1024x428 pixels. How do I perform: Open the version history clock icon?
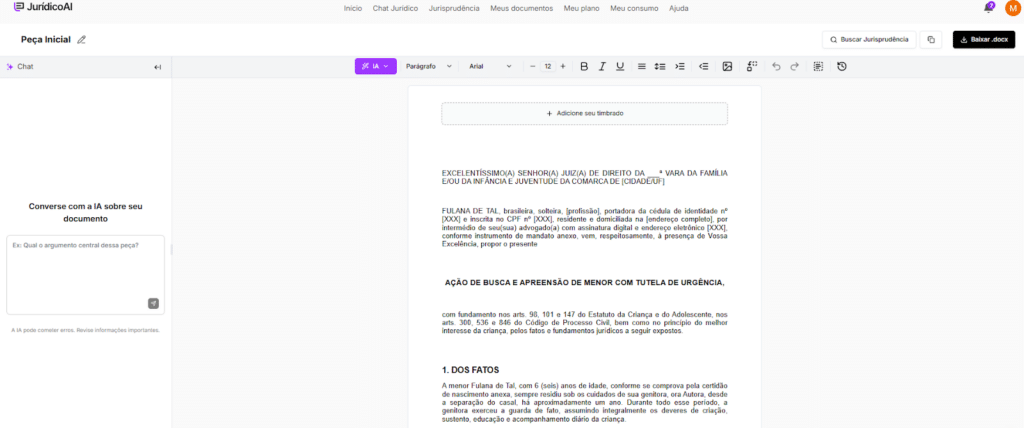point(841,66)
